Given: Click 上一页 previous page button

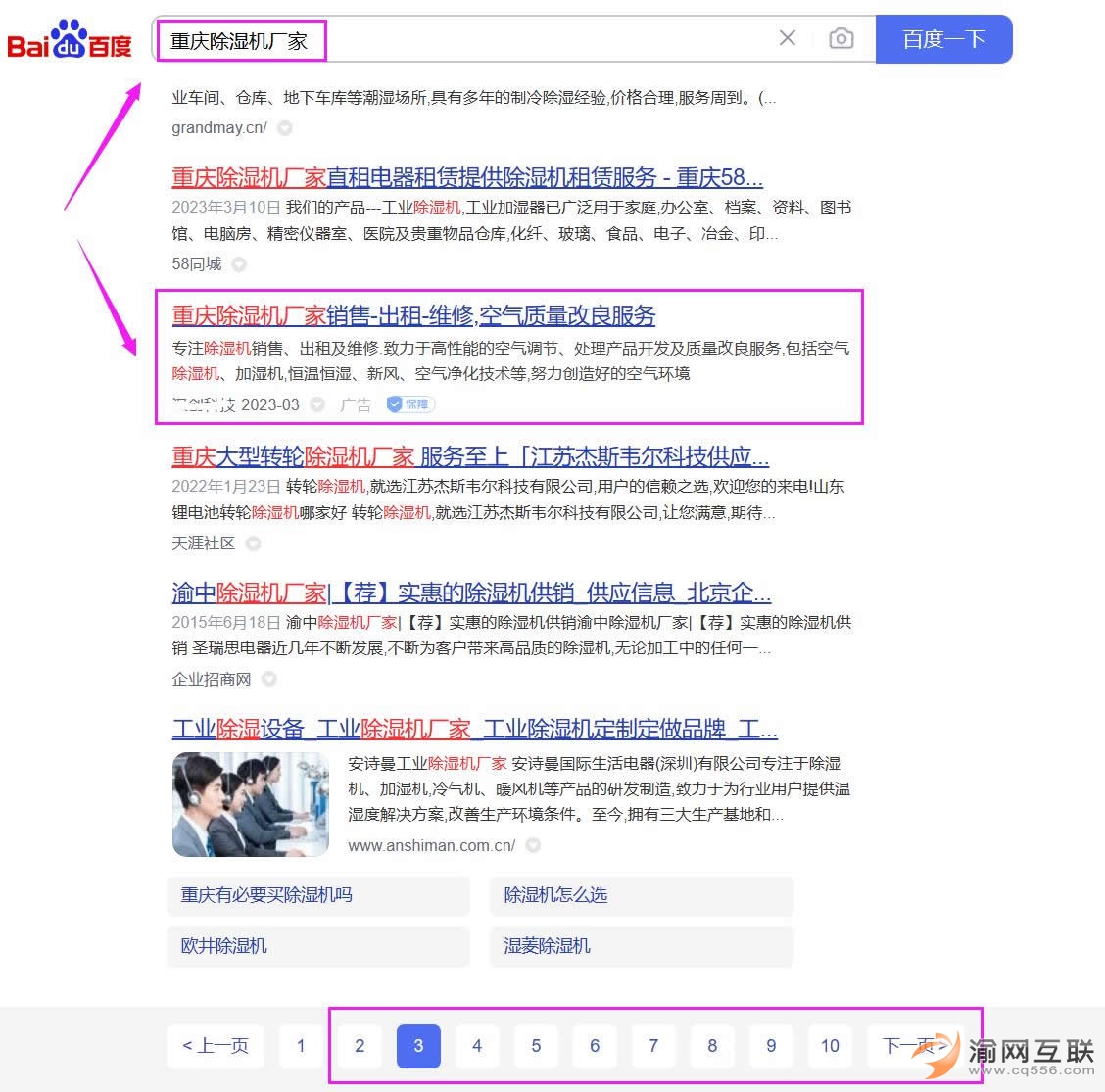Looking at the screenshot, I should pyautogui.click(x=216, y=1046).
